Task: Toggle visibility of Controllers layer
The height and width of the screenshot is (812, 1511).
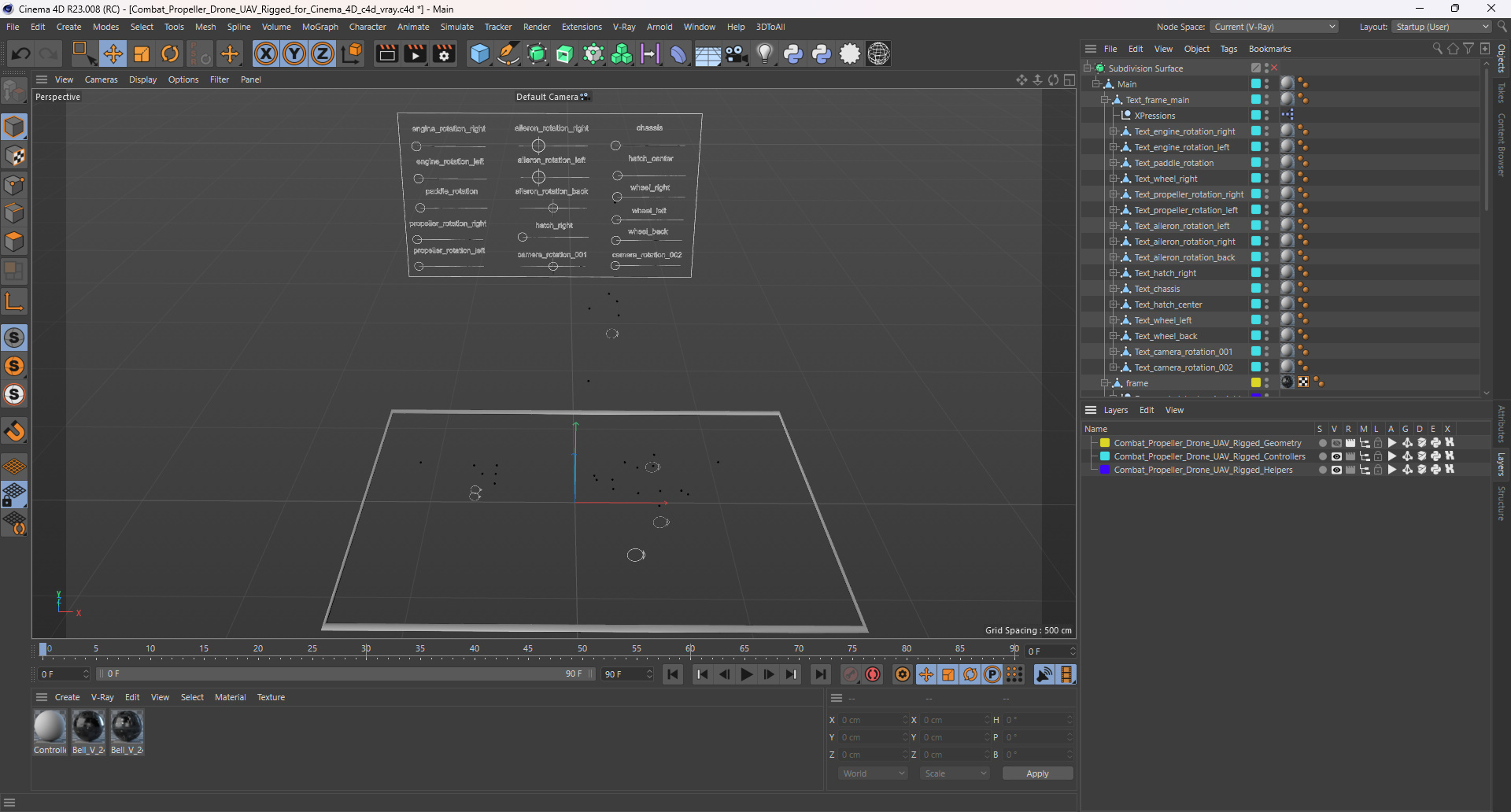Action: [x=1336, y=456]
